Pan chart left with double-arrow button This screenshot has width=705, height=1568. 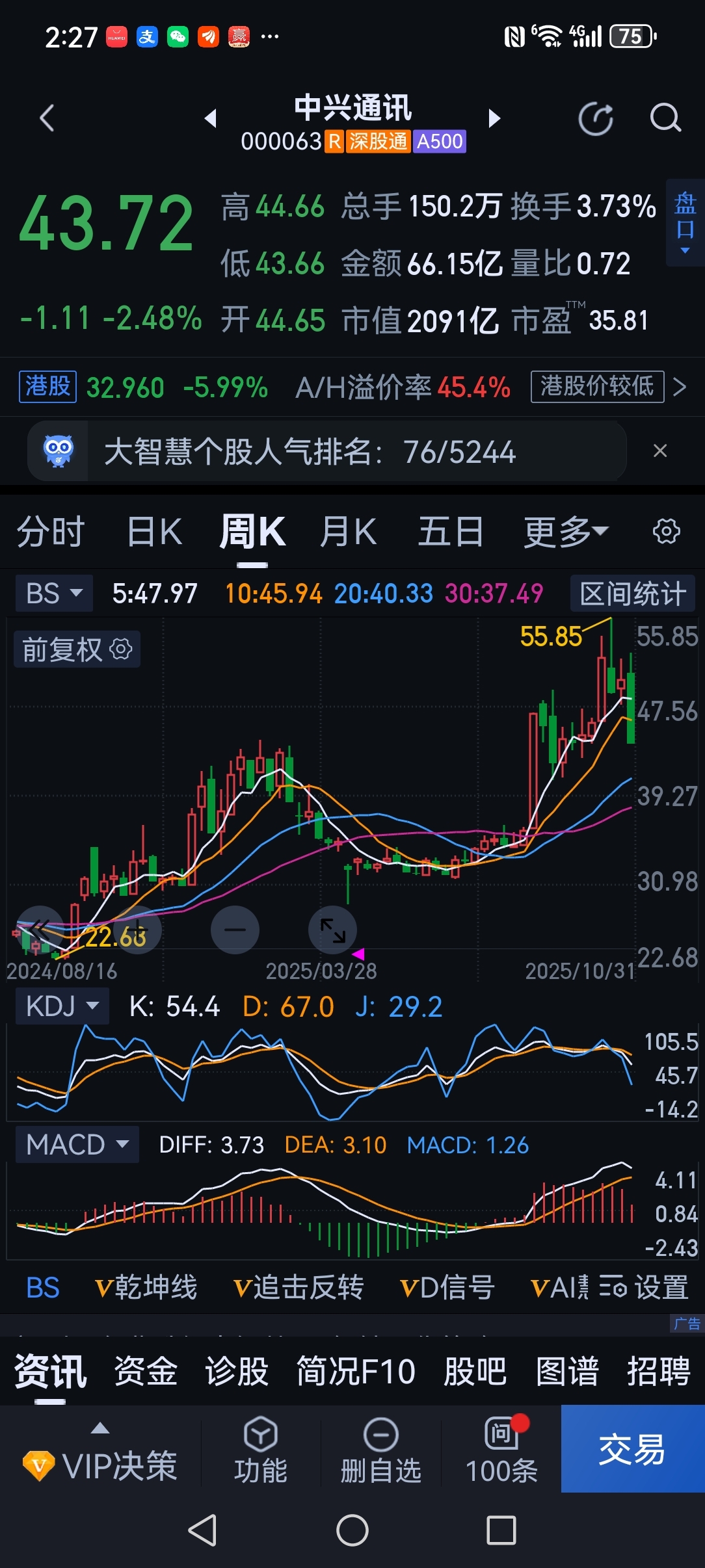40,930
